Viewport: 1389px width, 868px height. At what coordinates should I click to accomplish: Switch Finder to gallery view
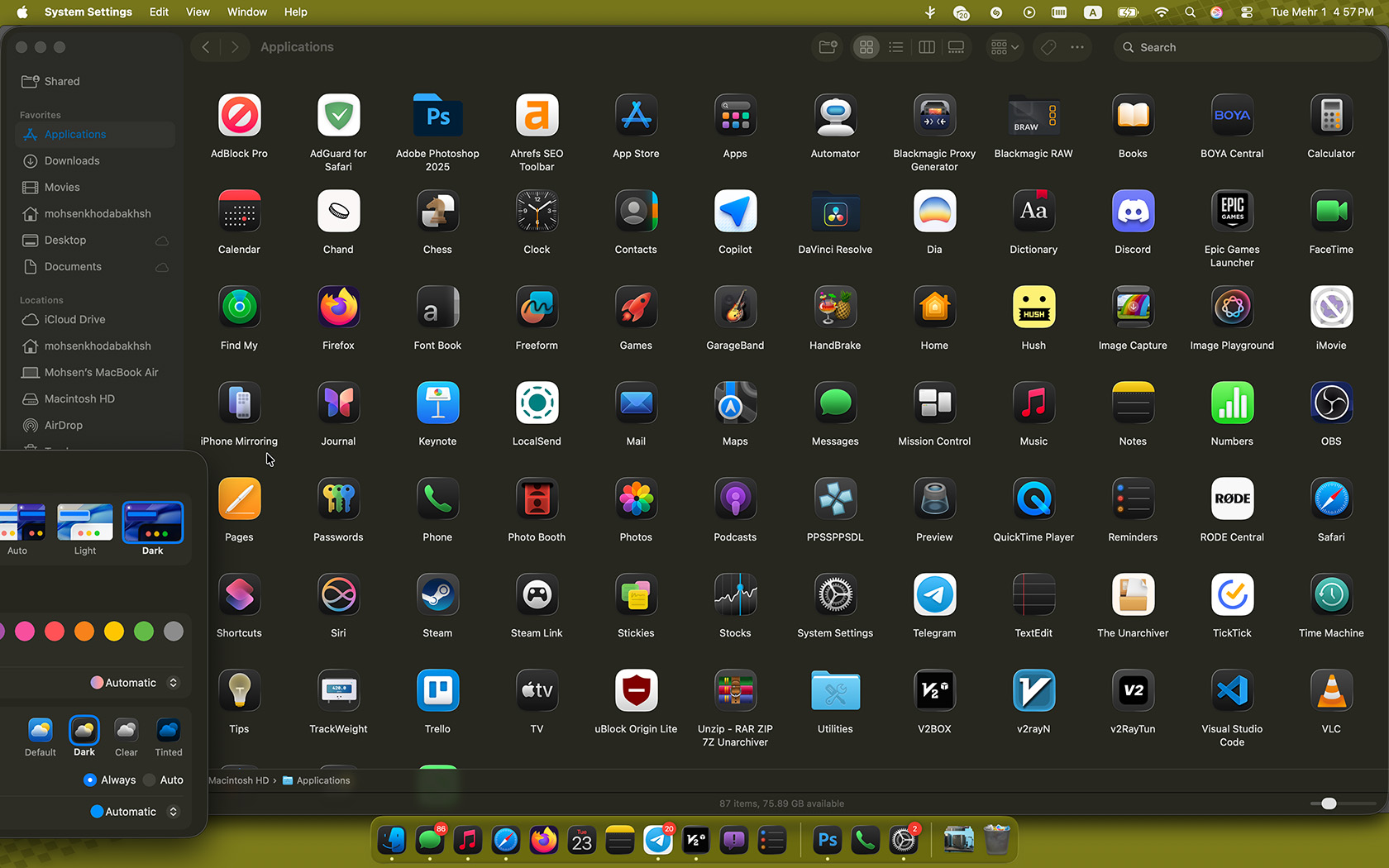click(957, 47)
